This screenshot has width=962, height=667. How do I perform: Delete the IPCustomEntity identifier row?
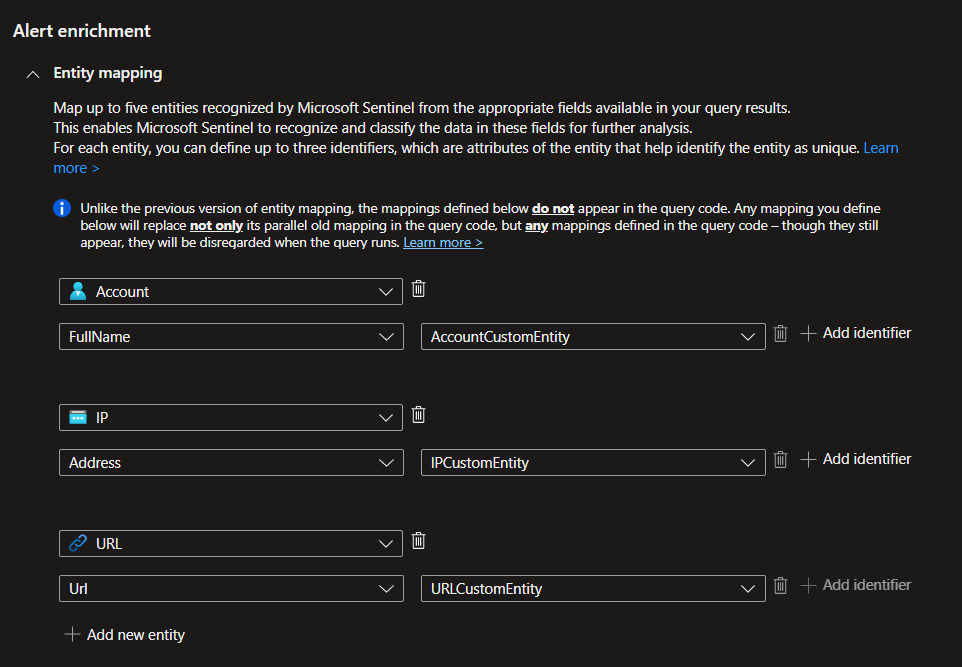coord(780,459)
